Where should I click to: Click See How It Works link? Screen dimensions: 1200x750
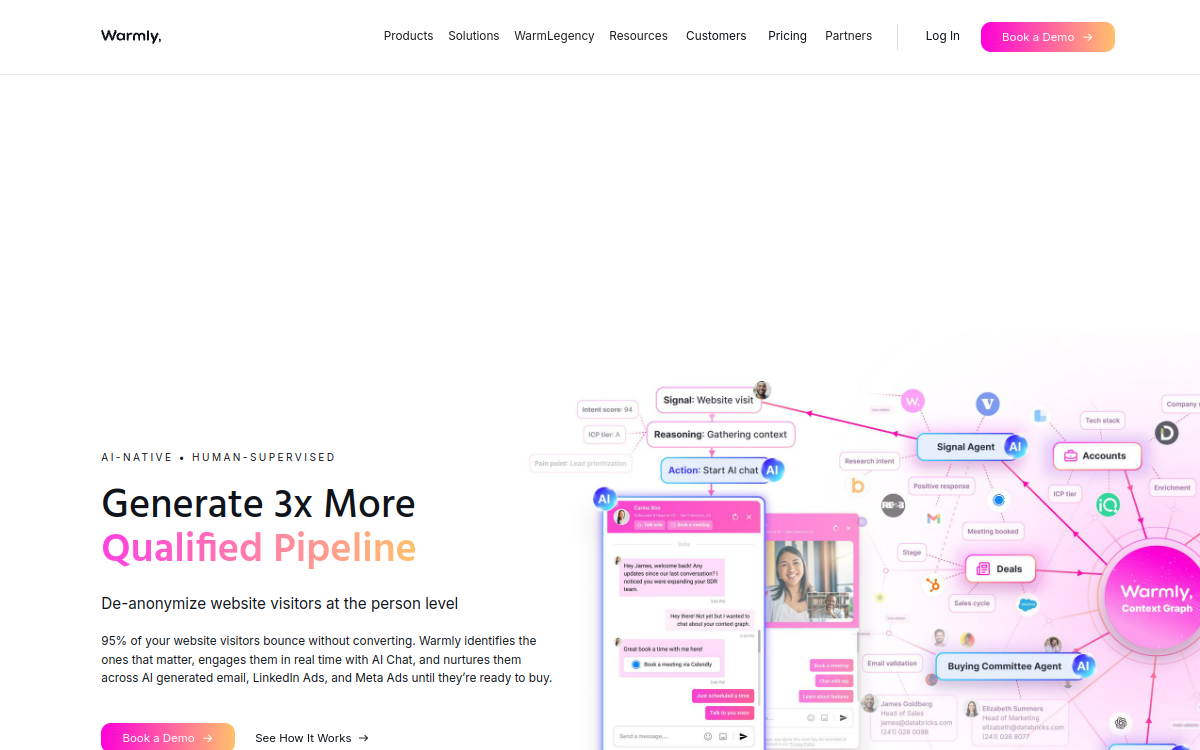pos(312,738)
